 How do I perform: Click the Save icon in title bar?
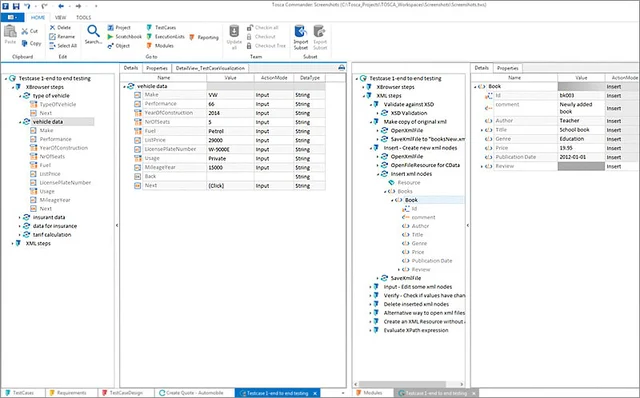(16, 6)
